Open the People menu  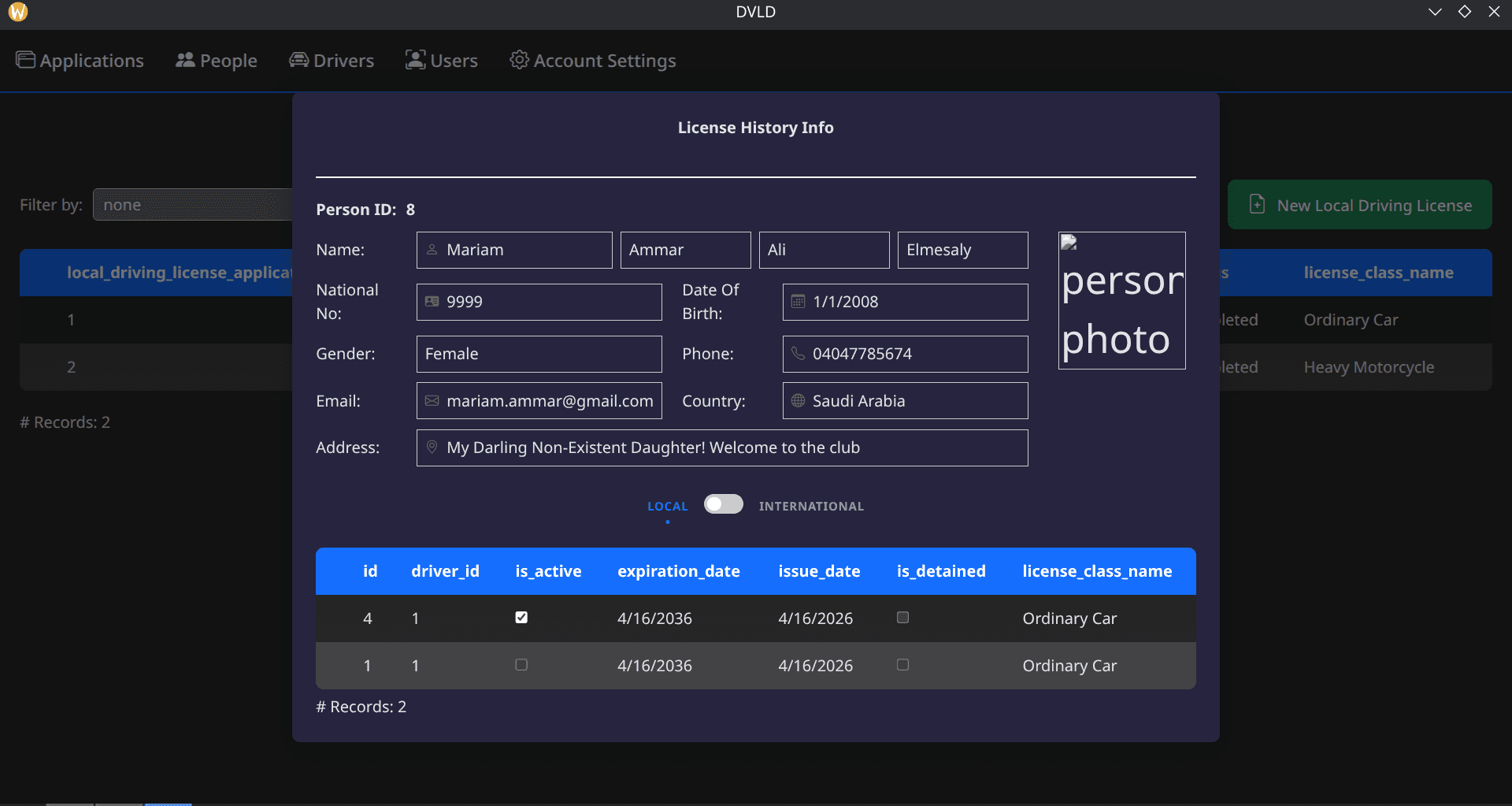click(216, 61)
